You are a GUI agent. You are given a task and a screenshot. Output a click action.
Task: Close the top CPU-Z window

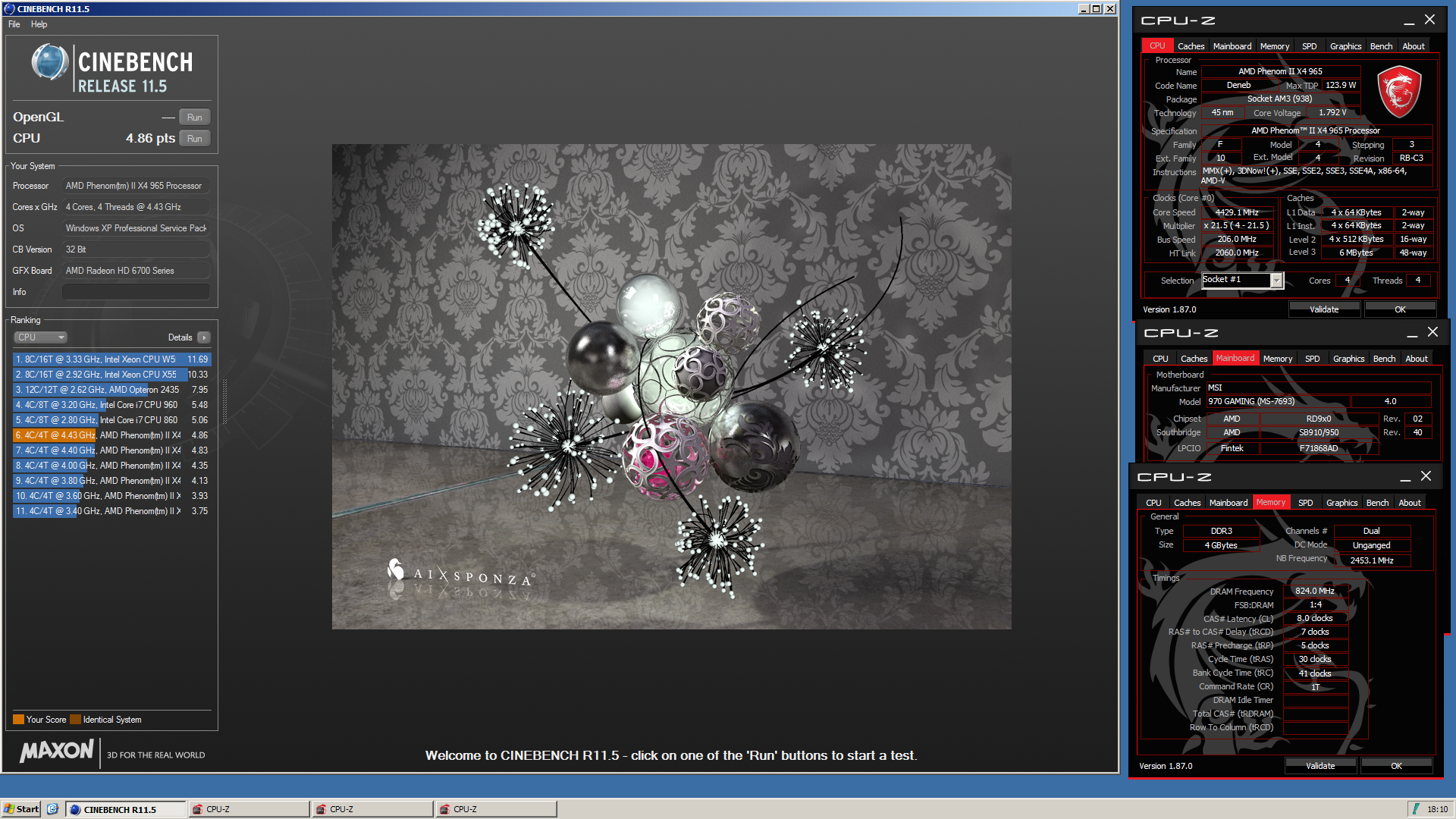(x=1429, y=20)
